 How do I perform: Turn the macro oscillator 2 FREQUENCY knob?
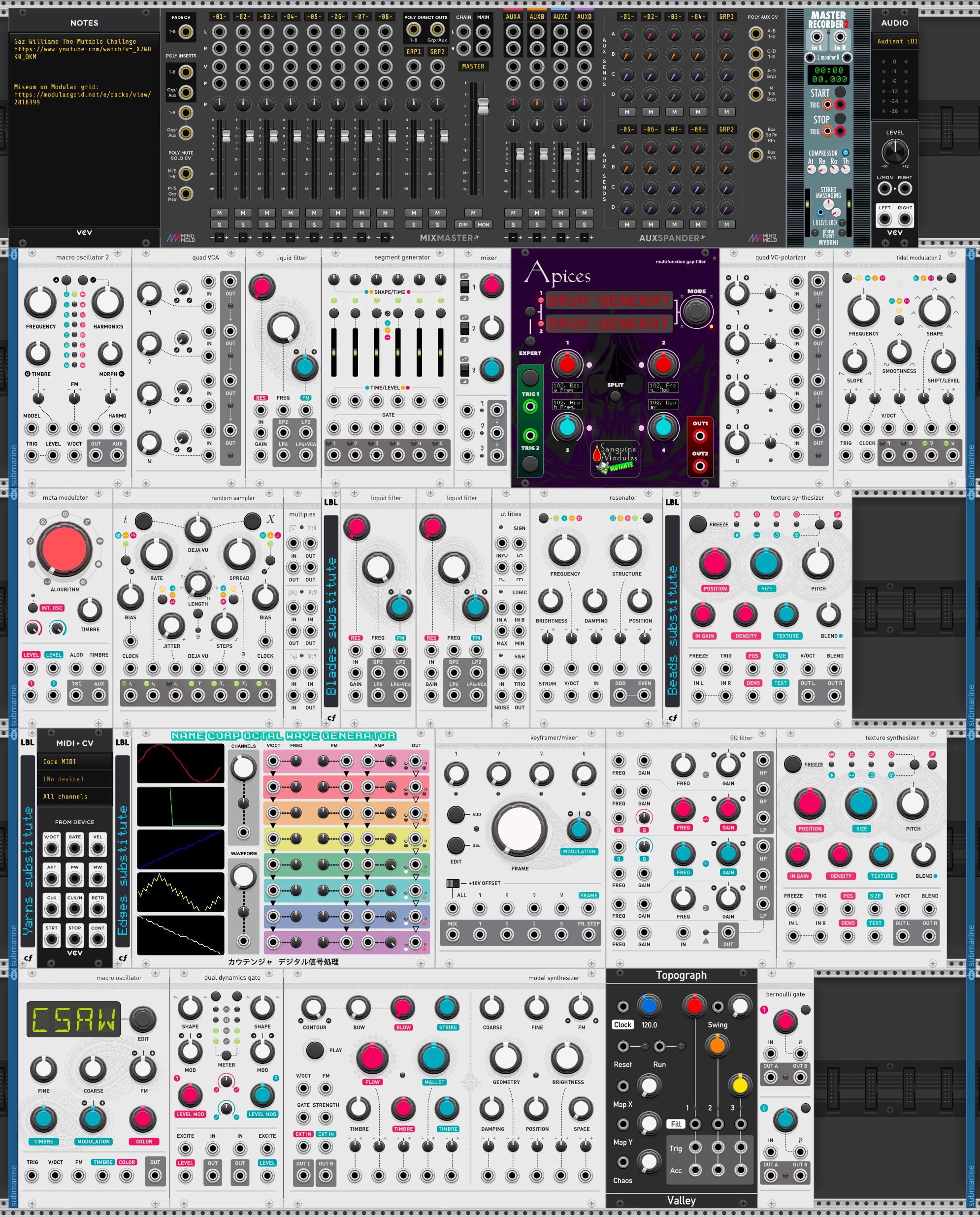pos(40,301)
